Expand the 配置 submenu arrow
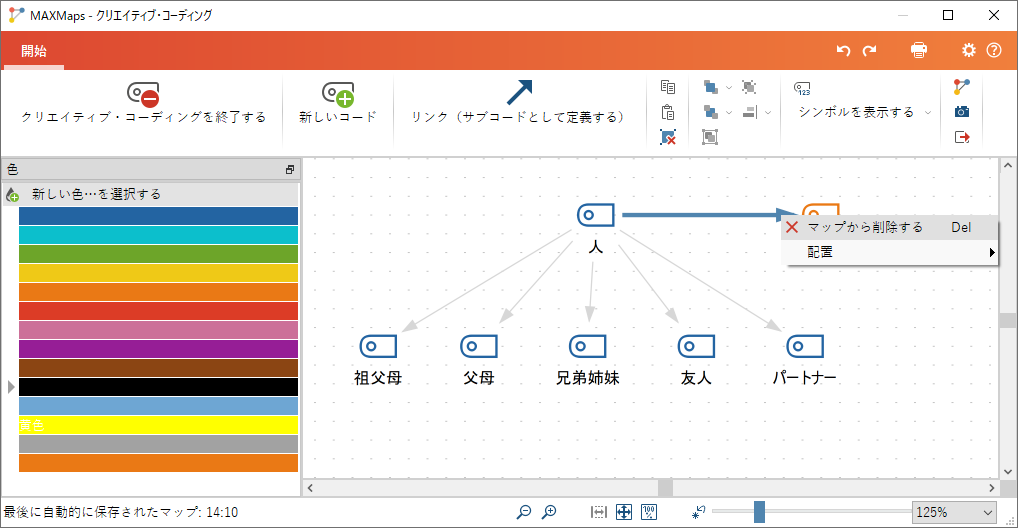This screenshot has height=528, width=1018. 992,252
